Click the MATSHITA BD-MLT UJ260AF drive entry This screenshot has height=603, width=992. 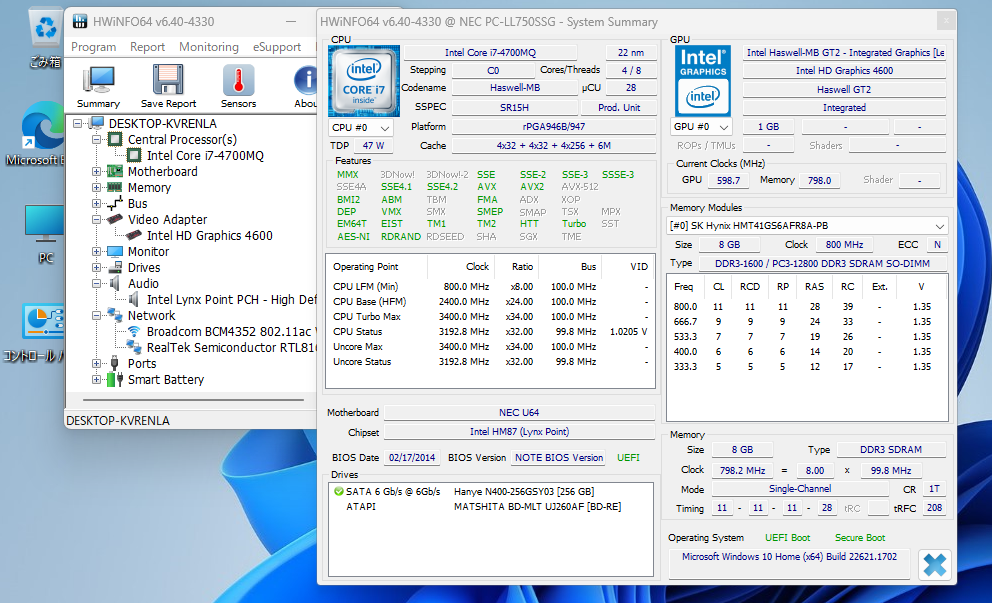[538, 506]
